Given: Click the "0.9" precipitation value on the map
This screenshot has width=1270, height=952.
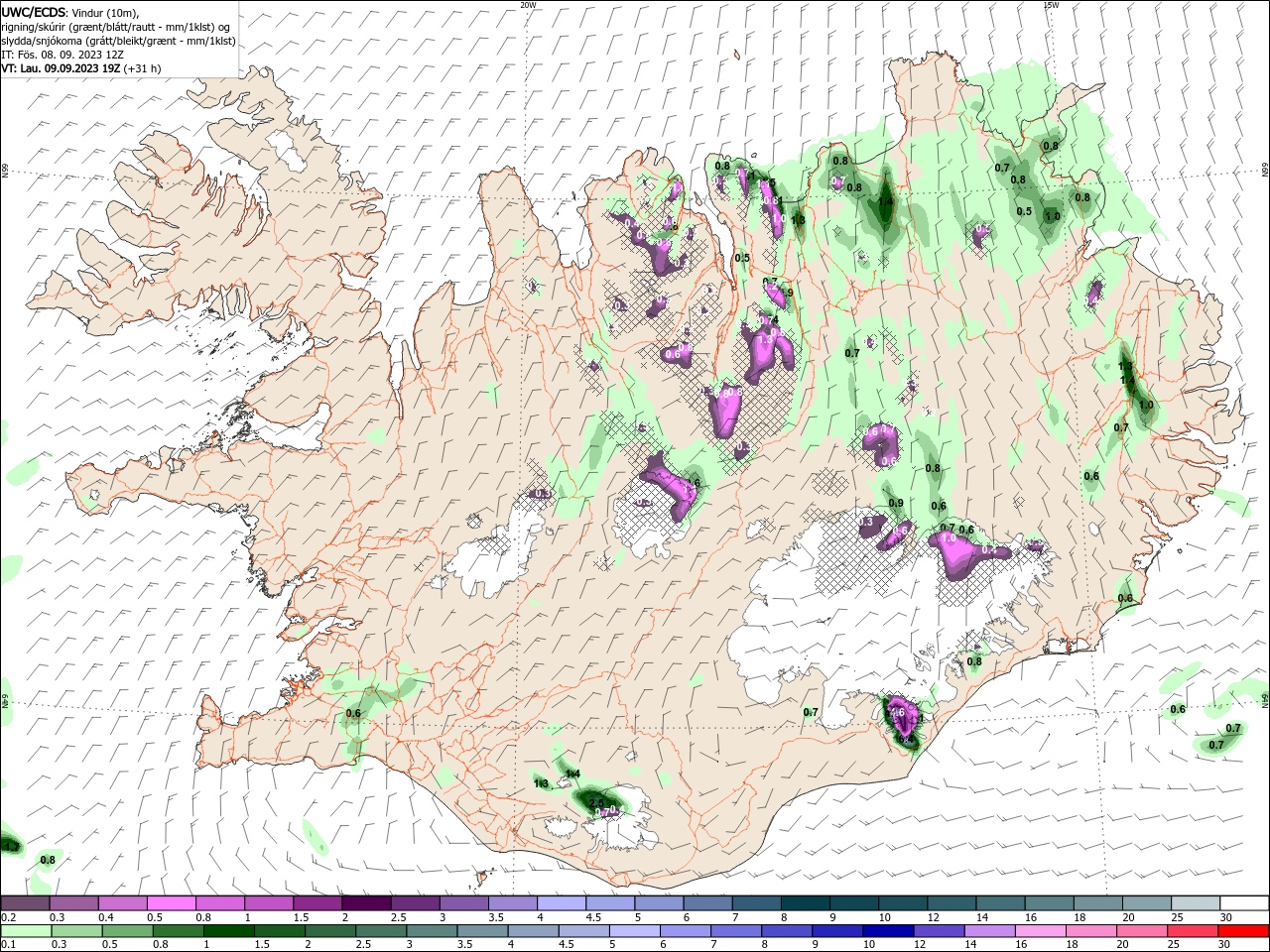Looking at the screenshot, I should tap(896, 503).
